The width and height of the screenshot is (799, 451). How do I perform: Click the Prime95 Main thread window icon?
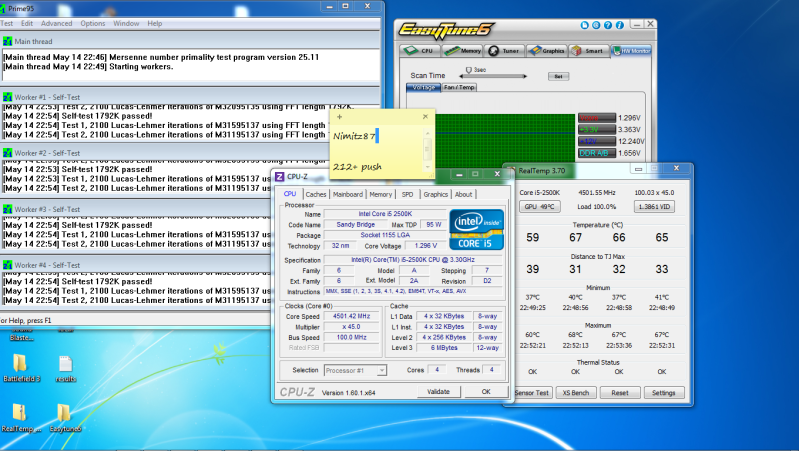coord(8,41)
